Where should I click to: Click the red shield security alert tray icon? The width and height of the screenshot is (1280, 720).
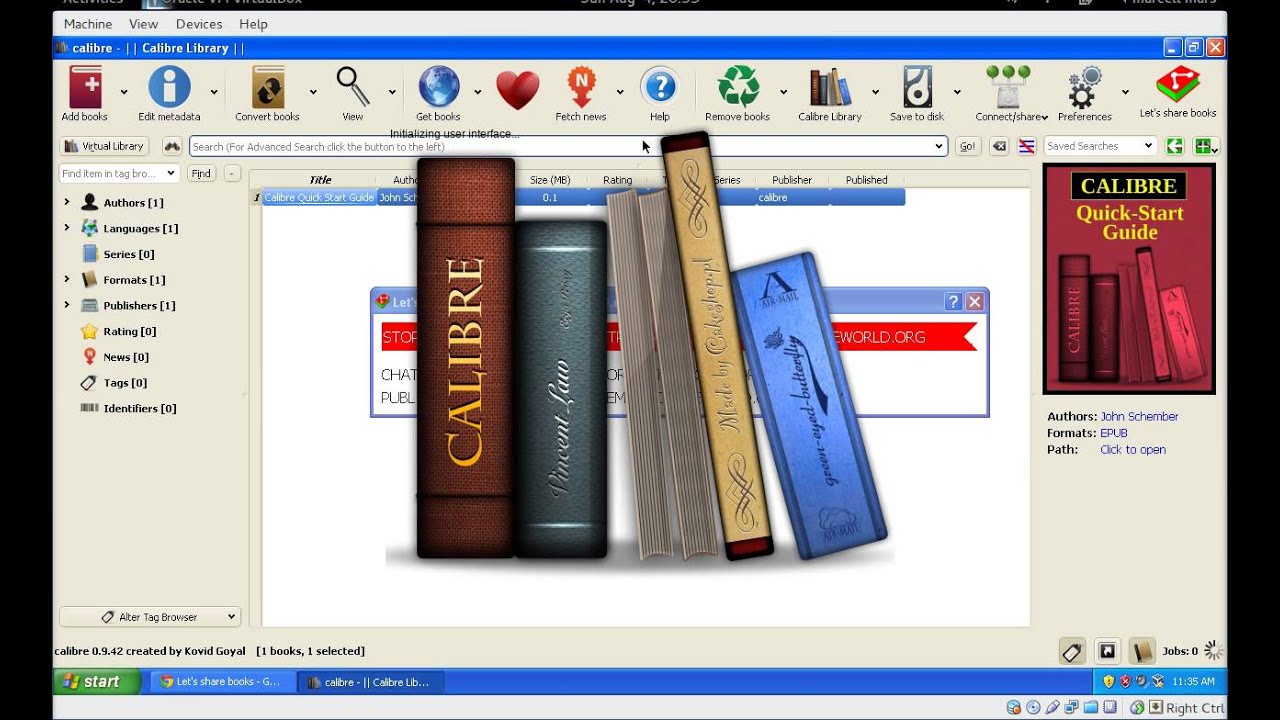[x=1125, y=682]
